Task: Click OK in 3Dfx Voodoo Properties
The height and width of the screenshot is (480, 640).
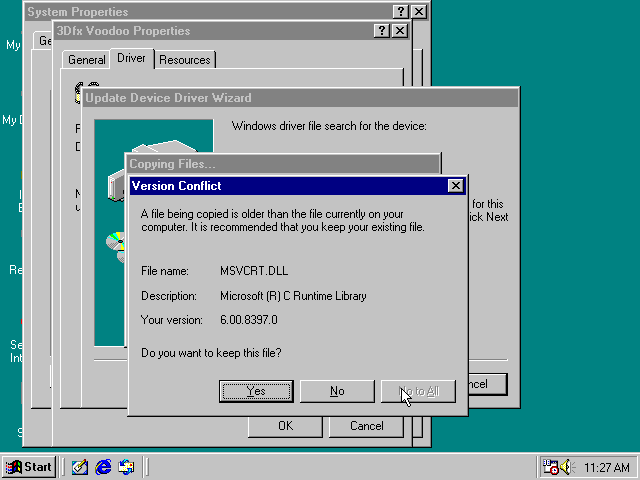Action: pos(285,426)
